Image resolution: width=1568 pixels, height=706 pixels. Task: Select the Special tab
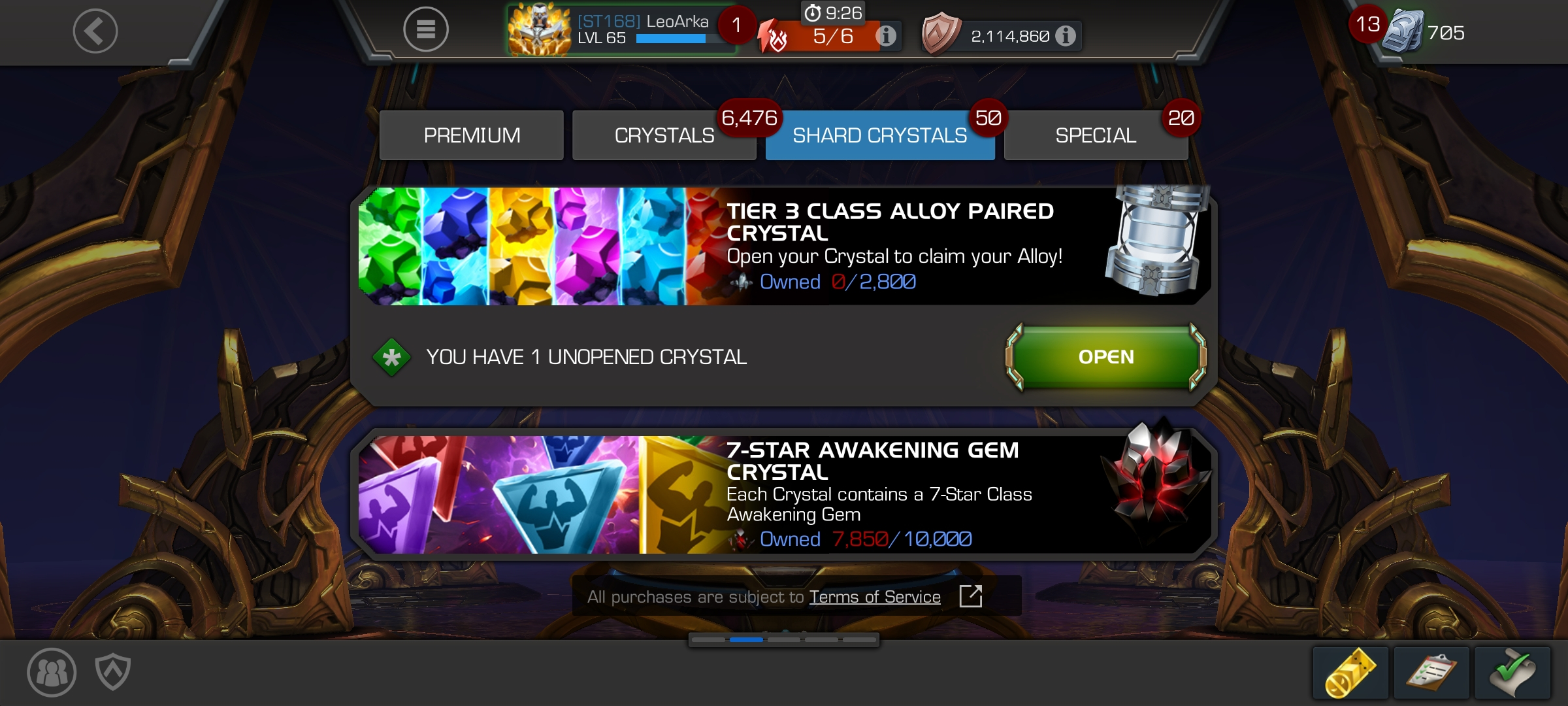tap(1096, 135)
